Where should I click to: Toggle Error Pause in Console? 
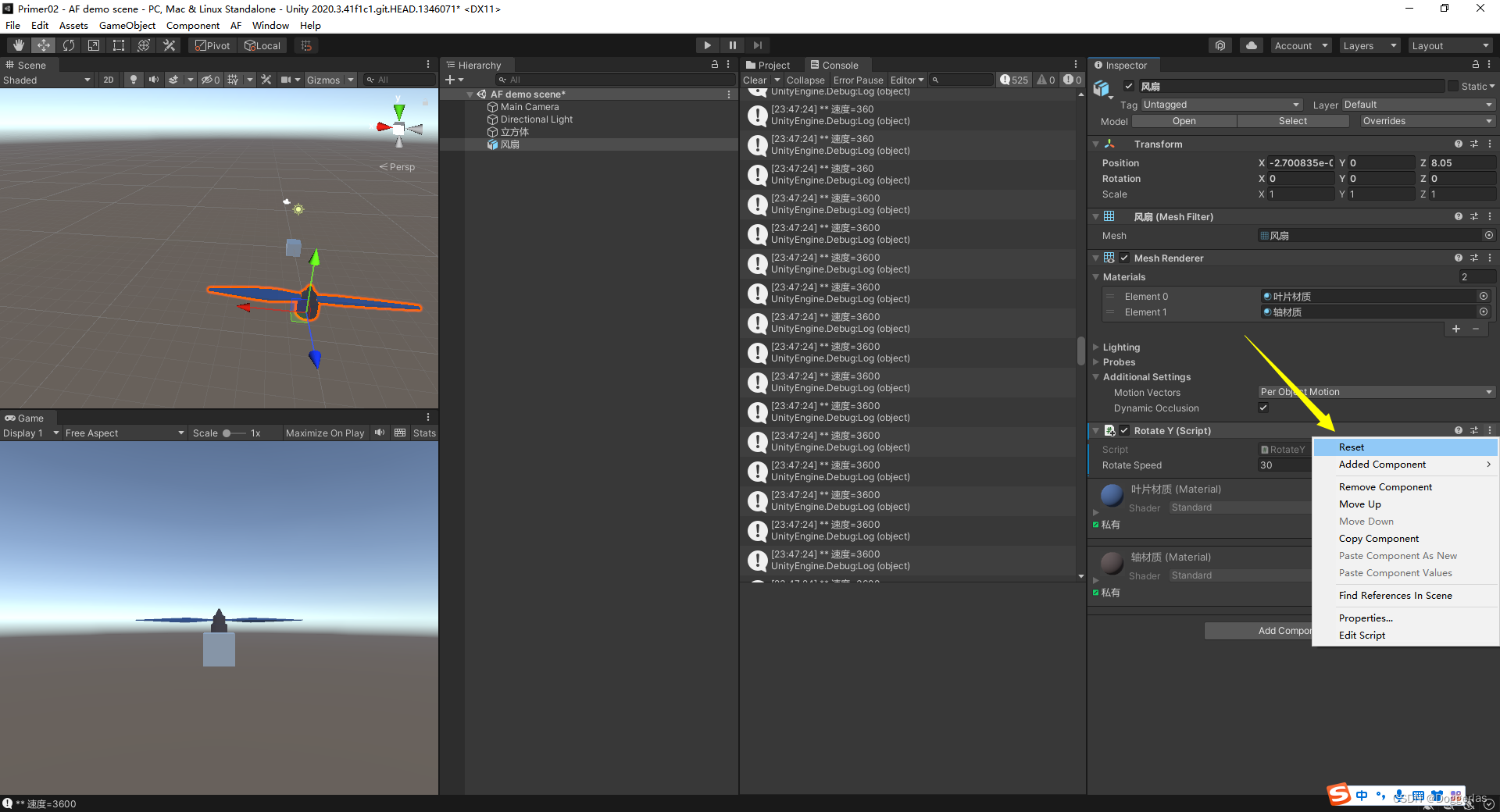click(858, 80)
